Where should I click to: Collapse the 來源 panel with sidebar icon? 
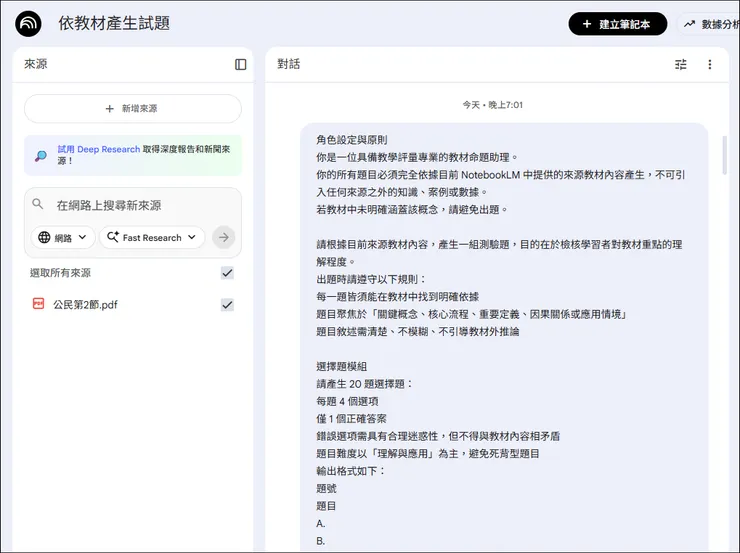pyautogui.click(x=241, y=64)
